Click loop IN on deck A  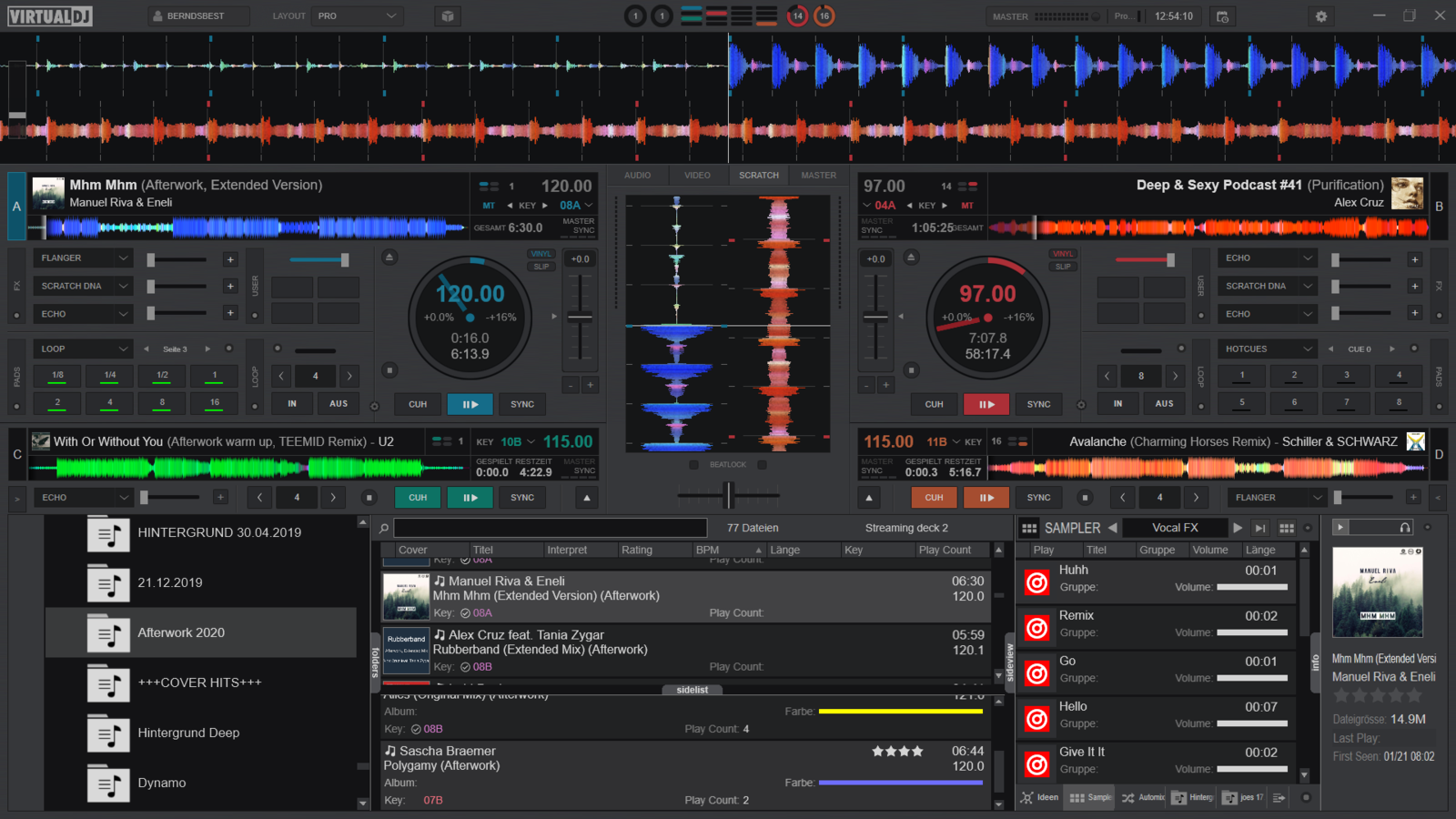(292, 404)
